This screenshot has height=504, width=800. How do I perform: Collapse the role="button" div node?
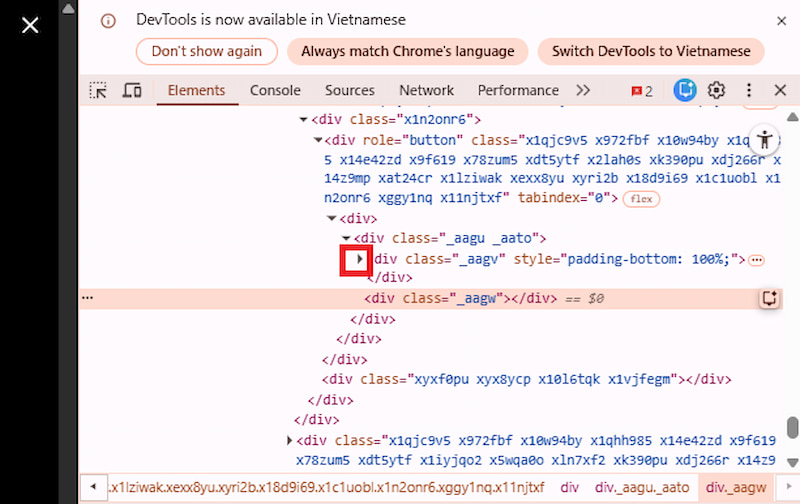pos(318,140)
